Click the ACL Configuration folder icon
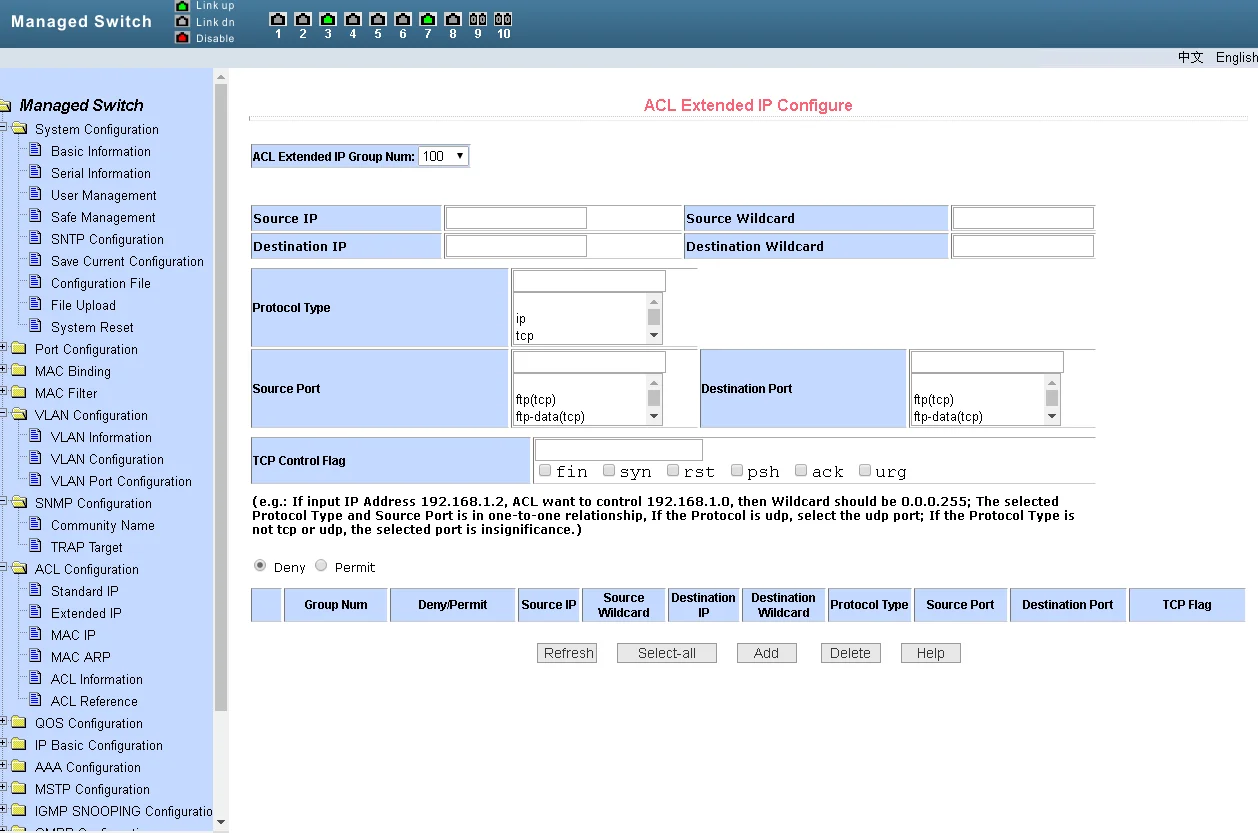Screen dimensions: 1258x833 pos(19,569)
